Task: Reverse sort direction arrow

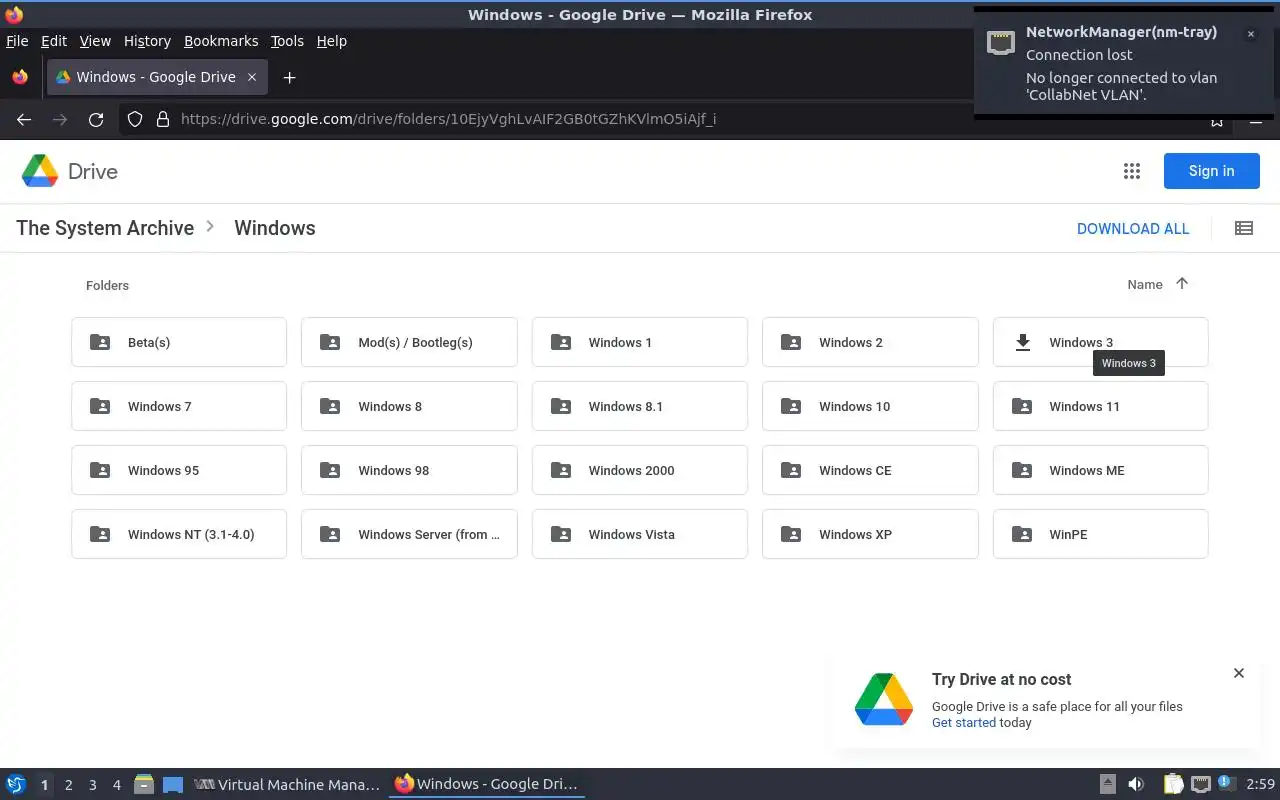Action: point(1182,284)
